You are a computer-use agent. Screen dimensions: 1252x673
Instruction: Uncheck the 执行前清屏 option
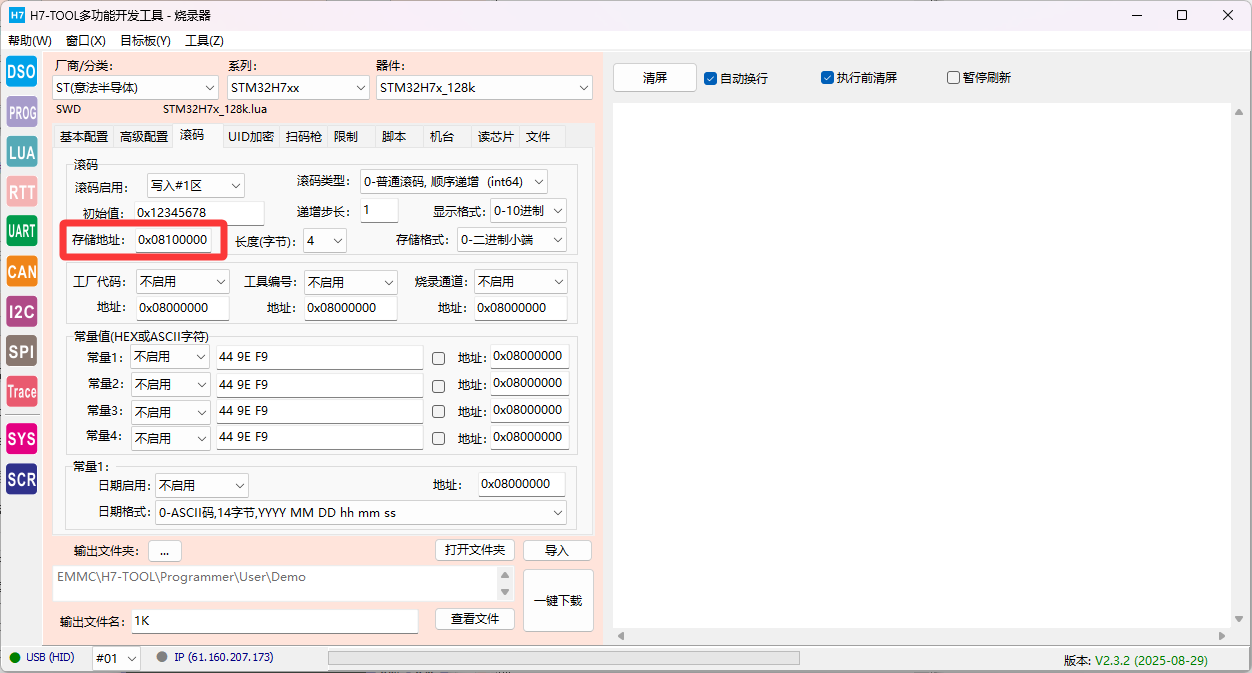[827, 78]
